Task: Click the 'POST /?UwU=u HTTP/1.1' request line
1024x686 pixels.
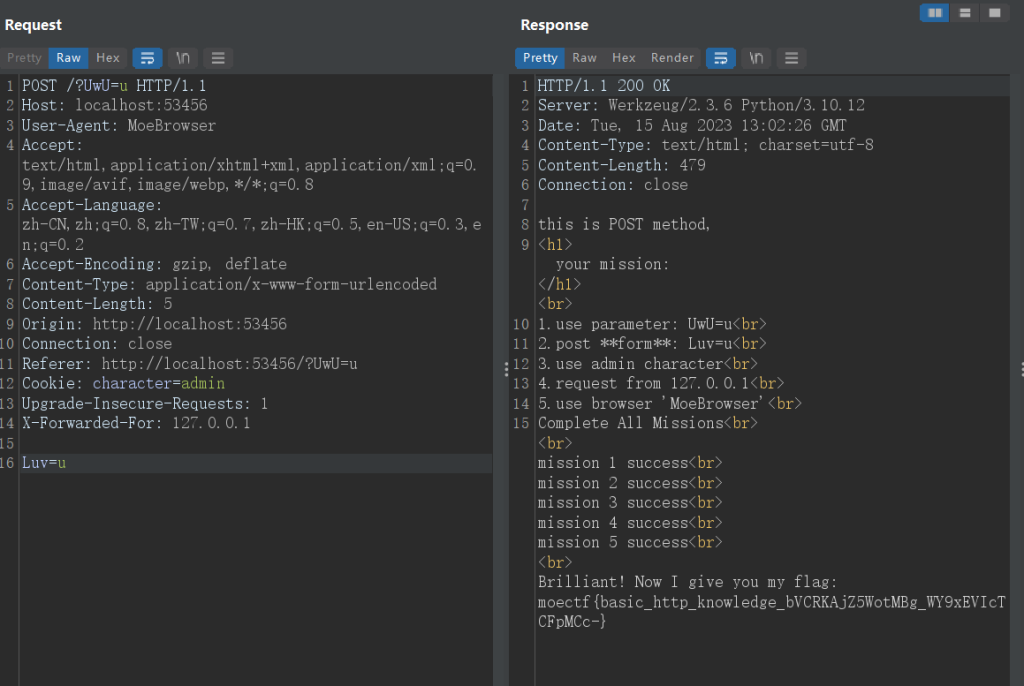Action: (114, 86)
